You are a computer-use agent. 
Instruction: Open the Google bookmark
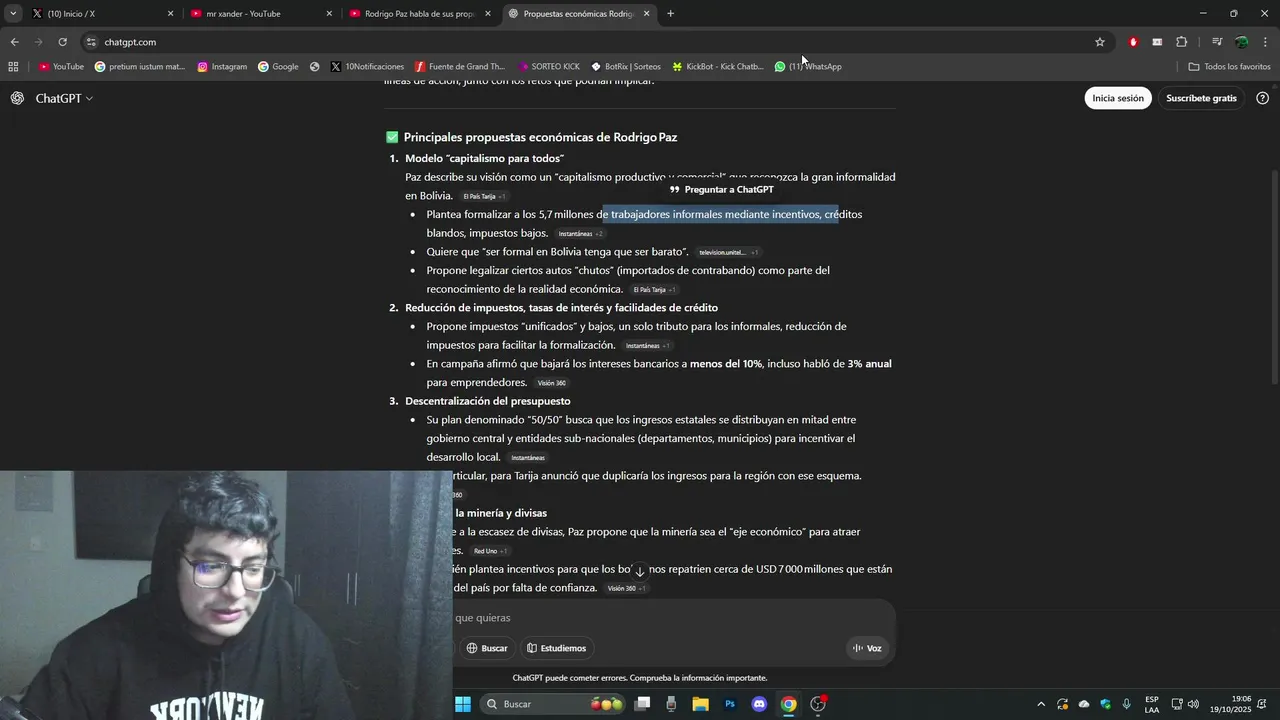tap(278, 67)
